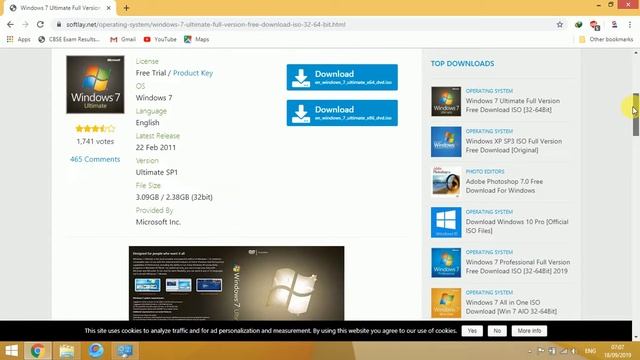Accept cookies with the Yes button
This screenshot has height=360, width=640.
(472, 331)
